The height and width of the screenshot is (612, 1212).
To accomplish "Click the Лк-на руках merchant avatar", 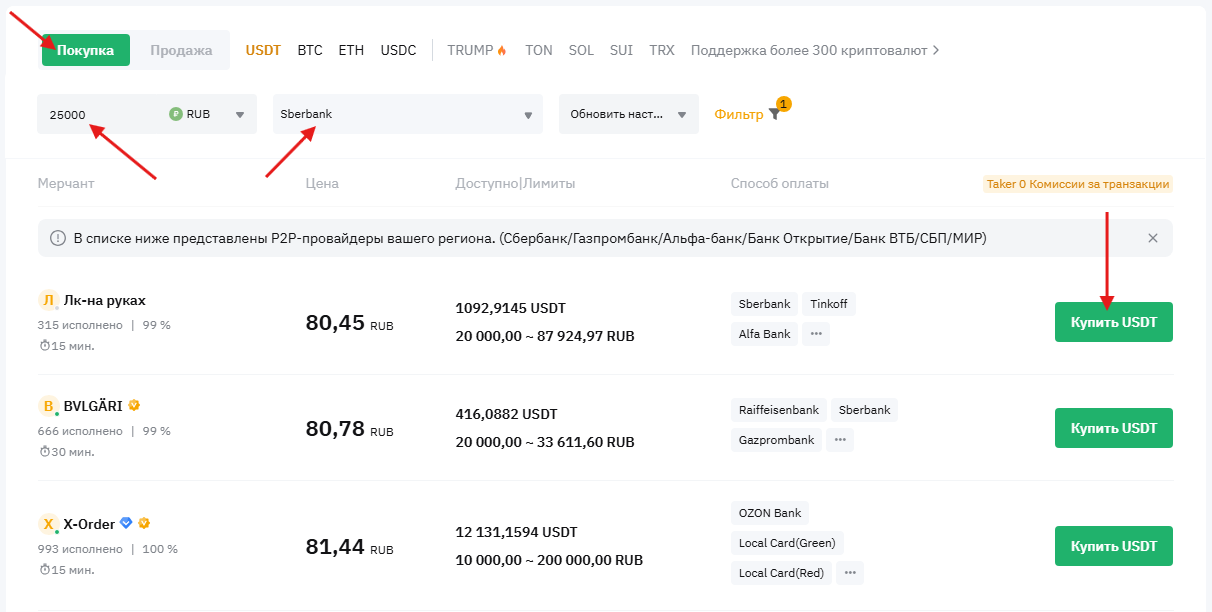I will tap(48, 301).
